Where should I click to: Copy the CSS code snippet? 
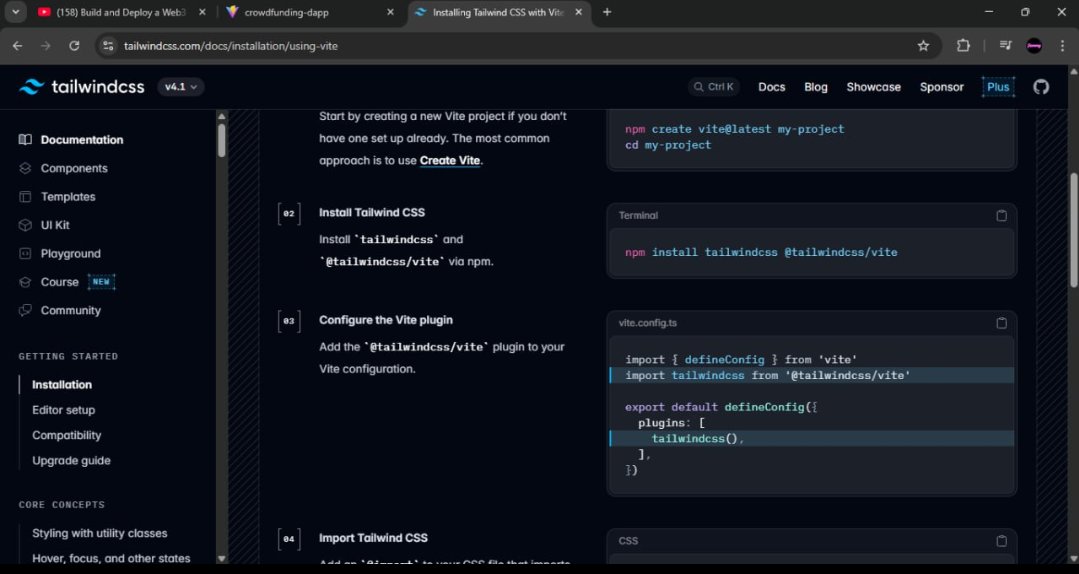click(x=1001, y=541)
